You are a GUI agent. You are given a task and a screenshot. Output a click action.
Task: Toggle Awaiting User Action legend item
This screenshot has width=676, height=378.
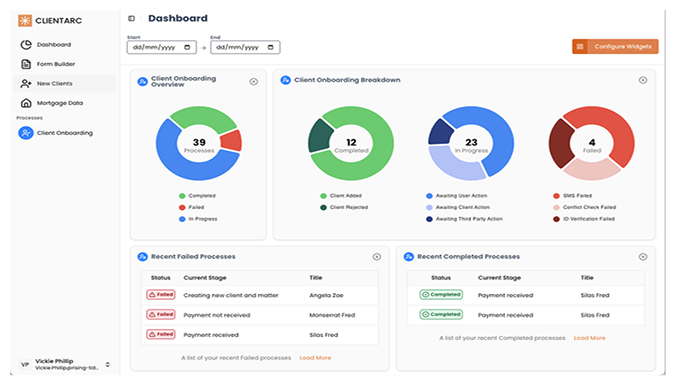457,196
